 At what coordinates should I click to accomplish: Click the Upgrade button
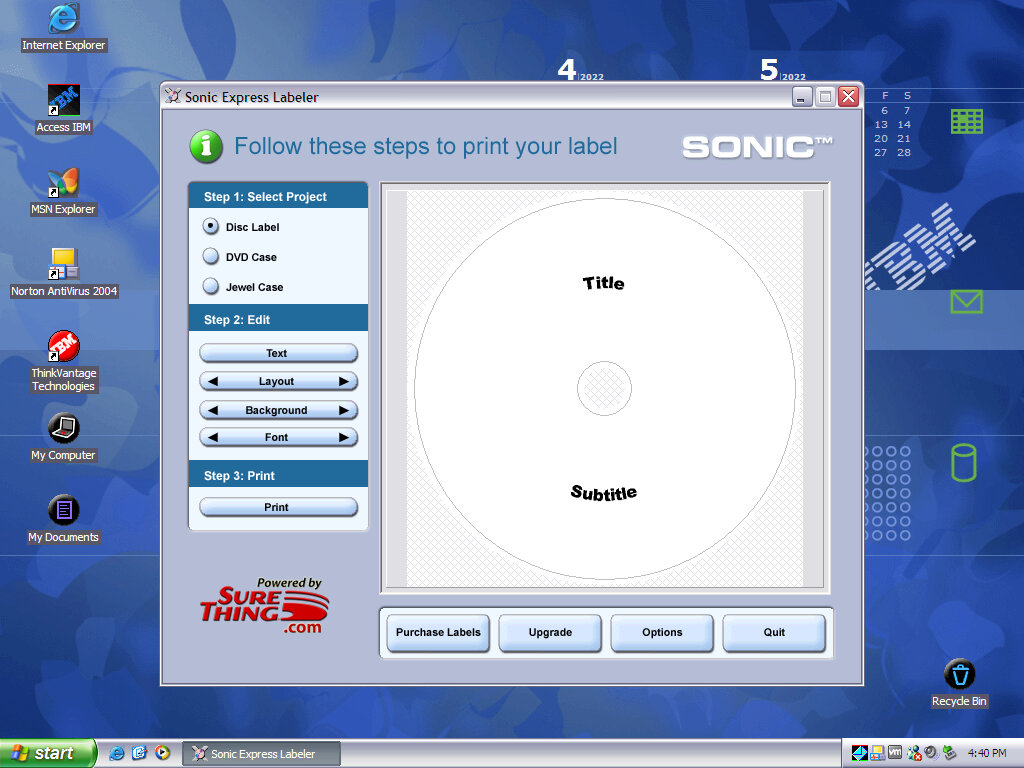550,632
